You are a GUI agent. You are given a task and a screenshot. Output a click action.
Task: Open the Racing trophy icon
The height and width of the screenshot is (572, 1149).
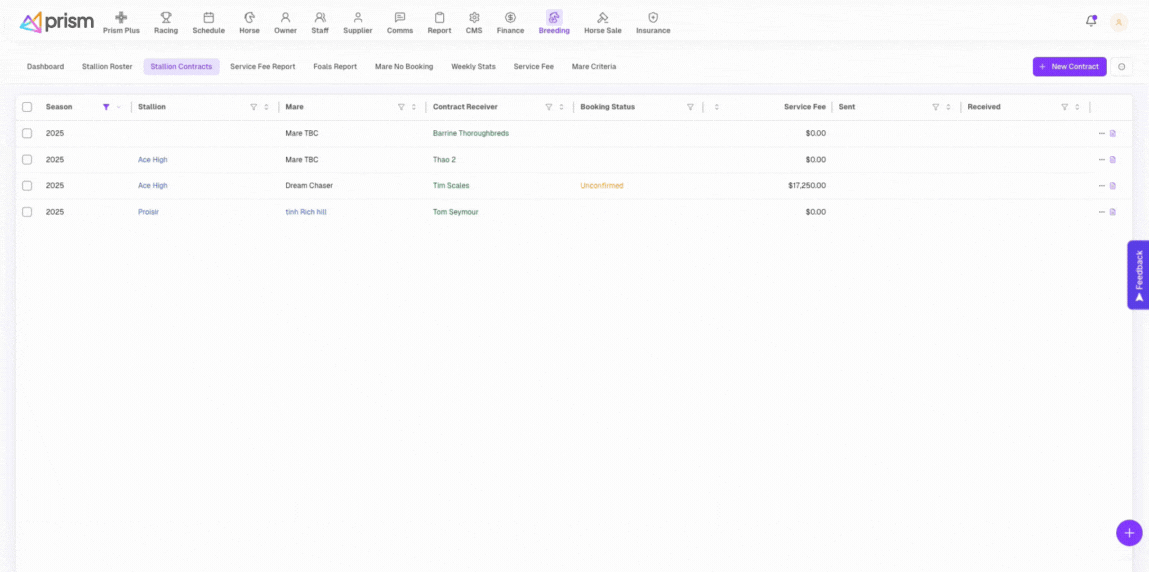166,18
